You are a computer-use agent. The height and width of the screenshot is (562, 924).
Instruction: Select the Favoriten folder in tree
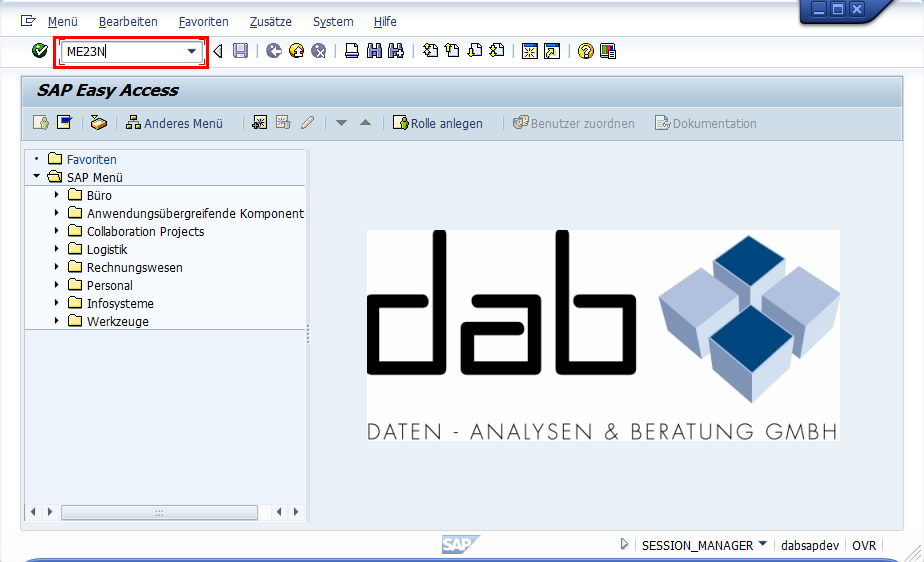coord(91,159)
